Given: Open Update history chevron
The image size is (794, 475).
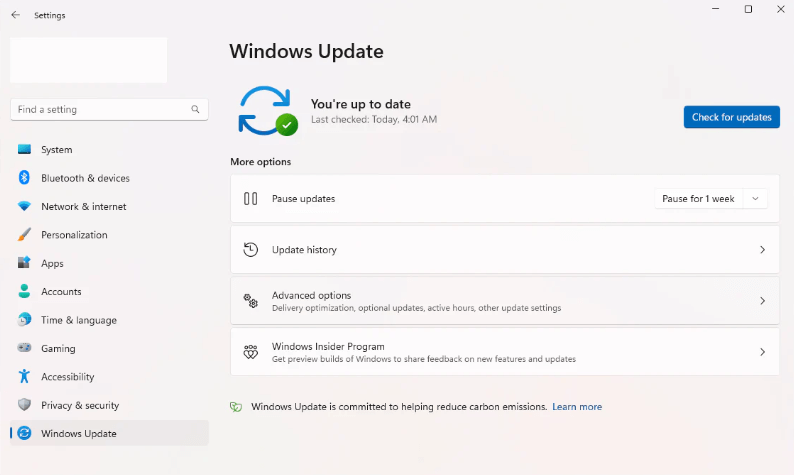Looking at the screenshot, I should (762, 250).
